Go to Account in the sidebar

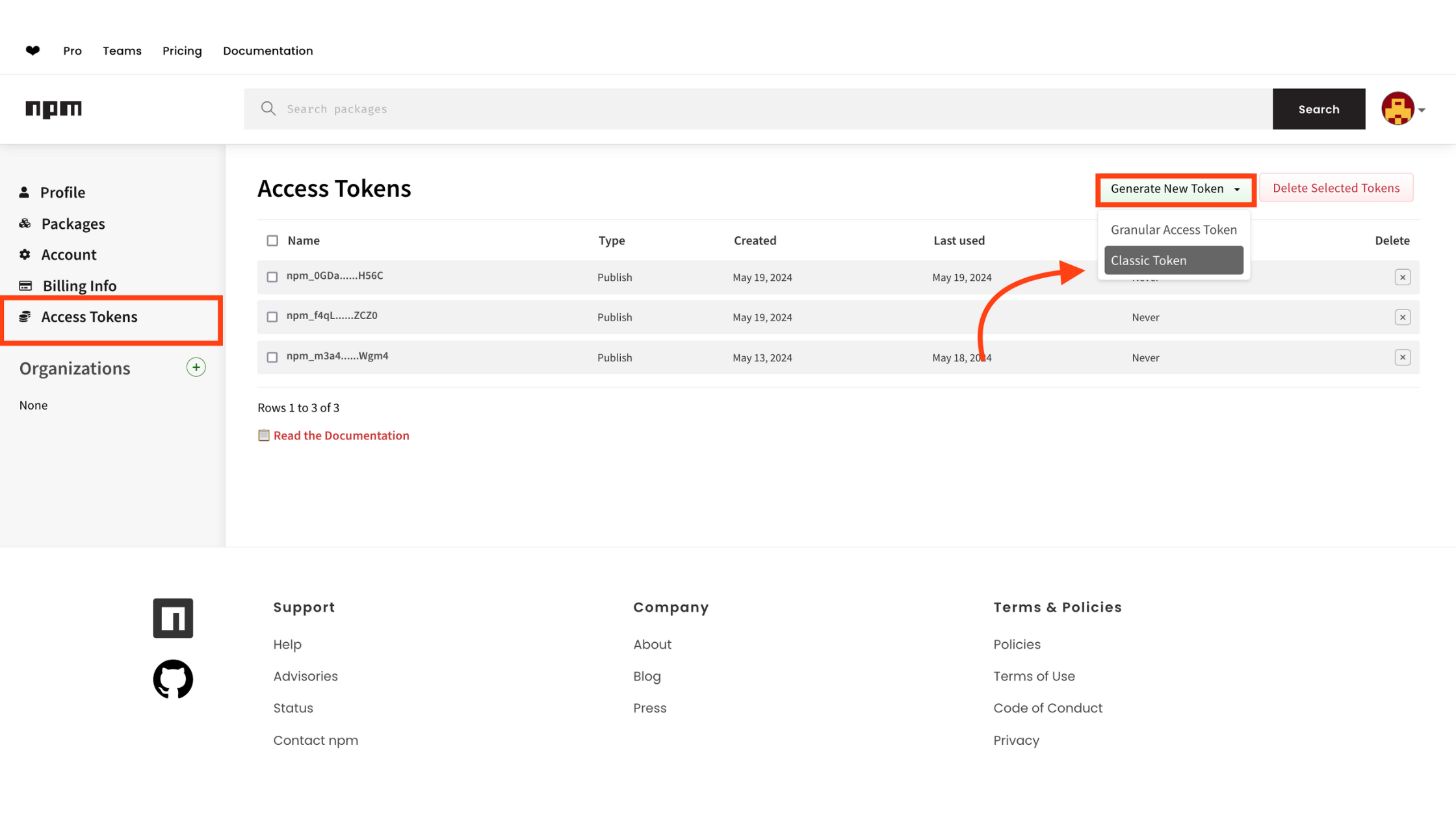(x=69, y=254)
